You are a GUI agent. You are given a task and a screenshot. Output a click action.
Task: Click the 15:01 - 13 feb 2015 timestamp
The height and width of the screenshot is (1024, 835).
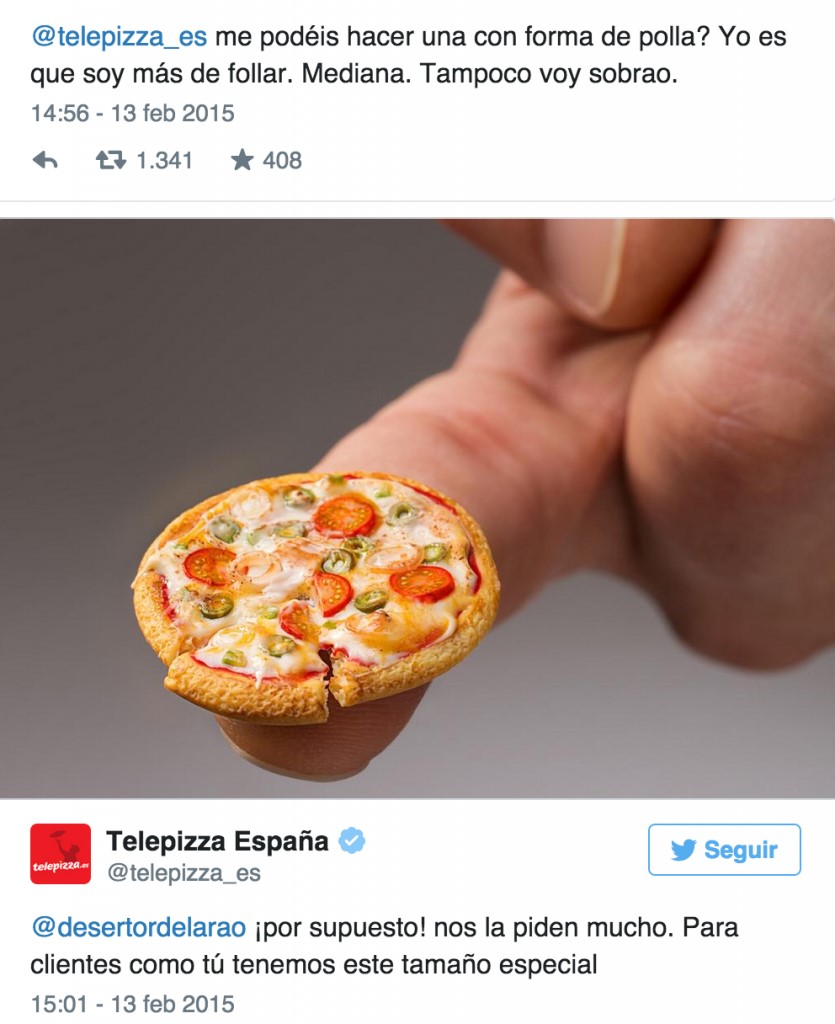click(133, 1004)
